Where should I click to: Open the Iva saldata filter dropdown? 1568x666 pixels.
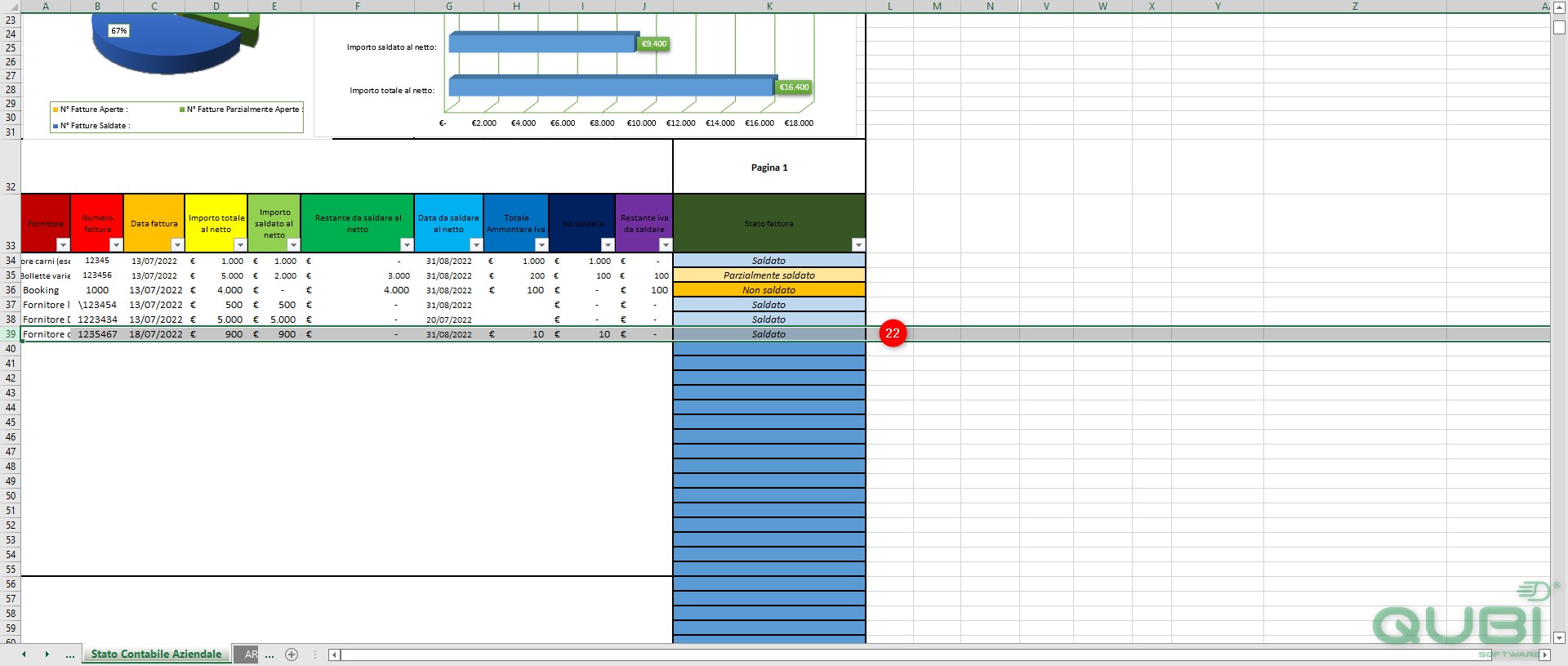(x=607, y=245)
